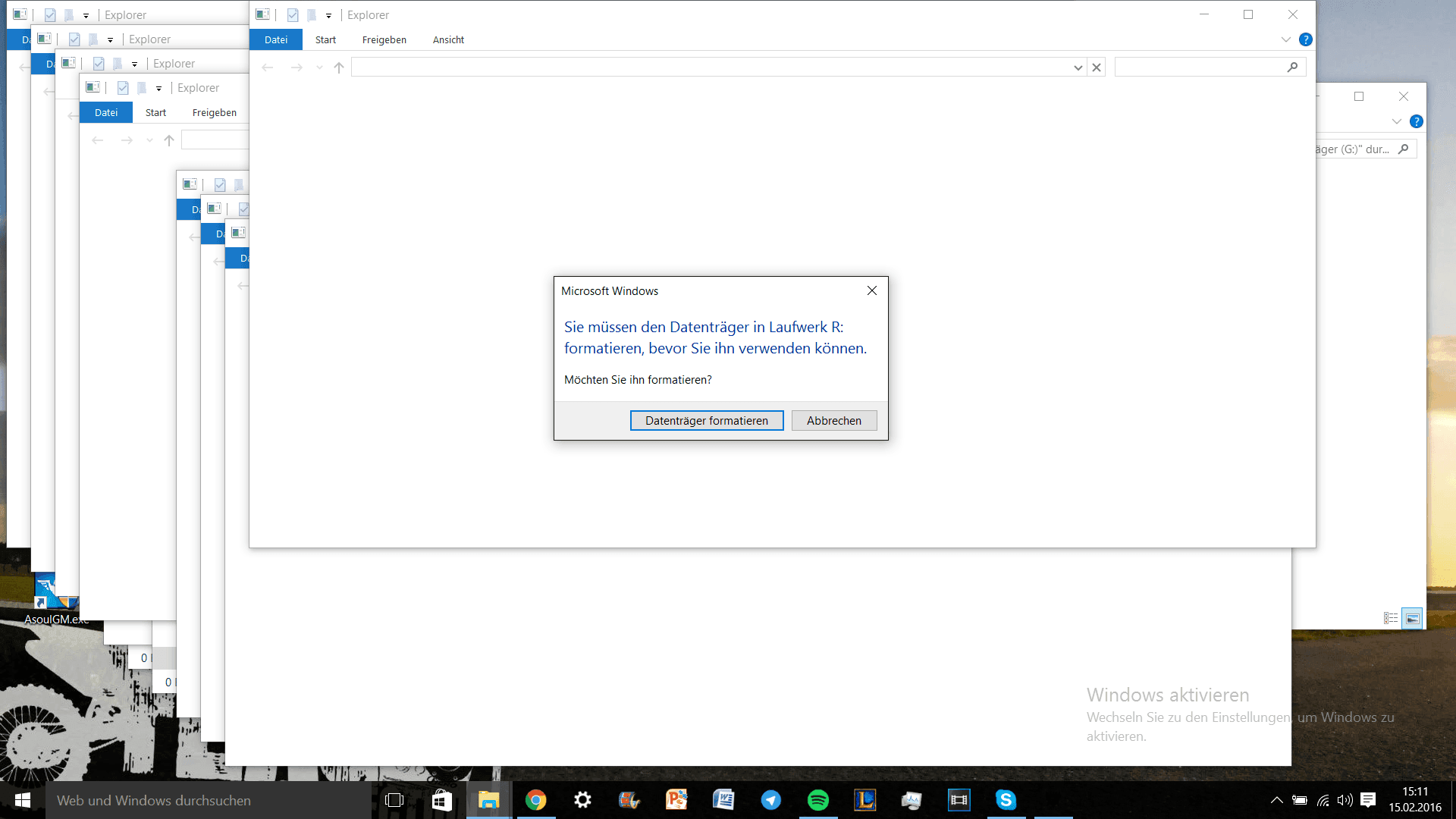Expand the ribbon chevron in the front Explorer window

[x=1286, y=39]
